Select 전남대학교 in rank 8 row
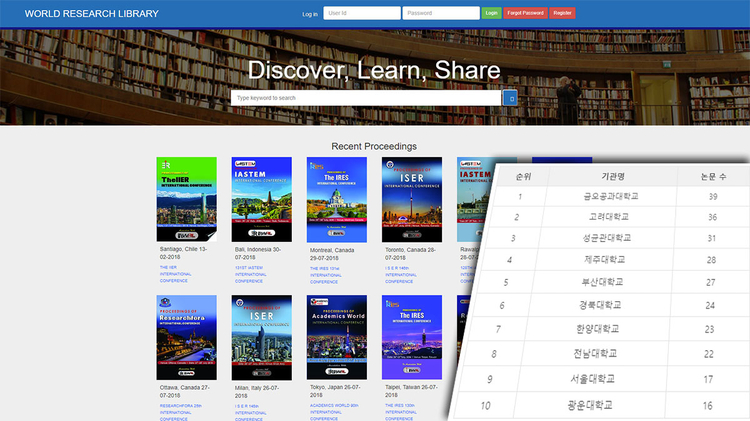The image size is (750, 421). [x=595, y=354]
